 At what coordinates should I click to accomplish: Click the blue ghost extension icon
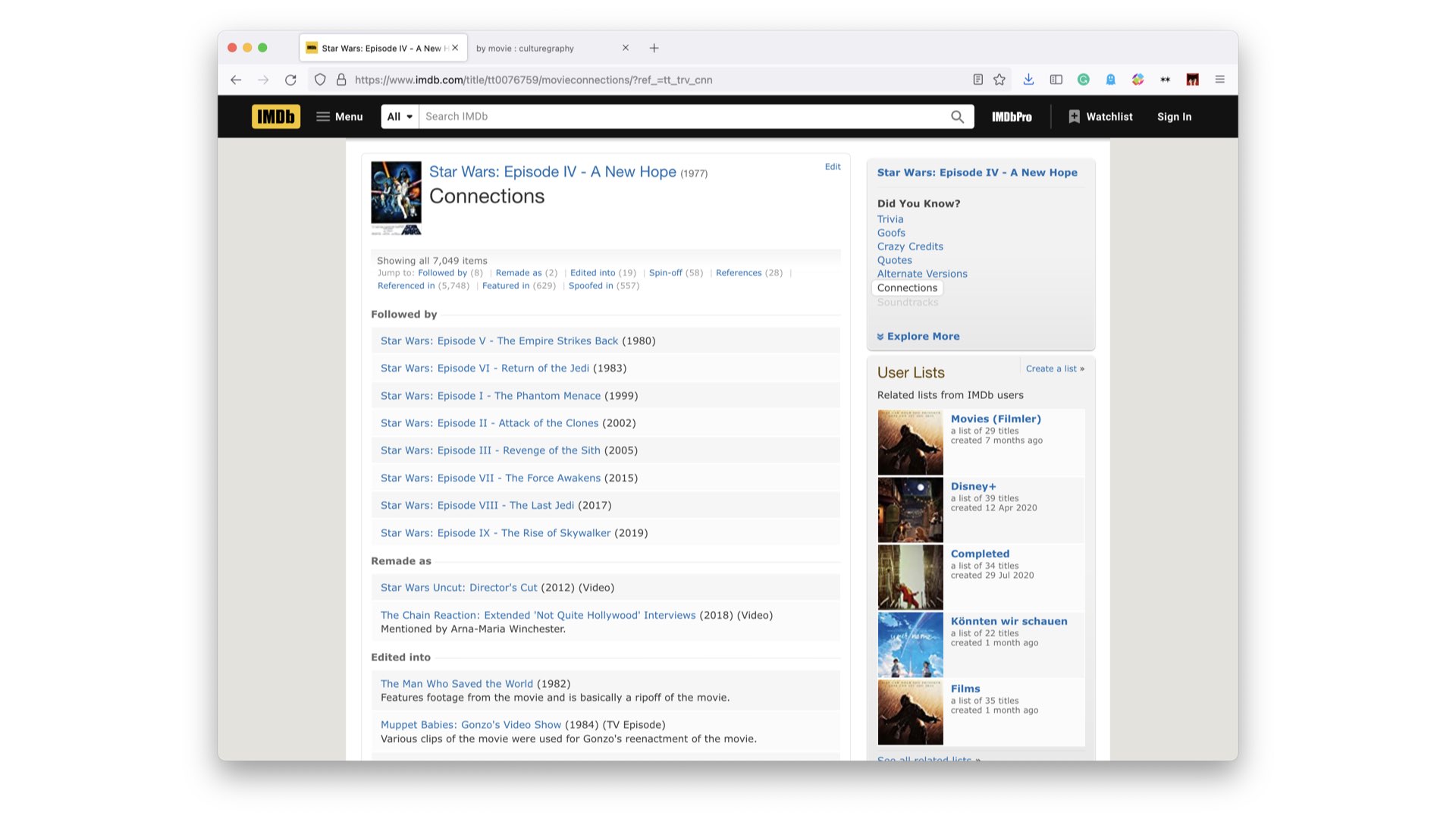coord(1111,80)
